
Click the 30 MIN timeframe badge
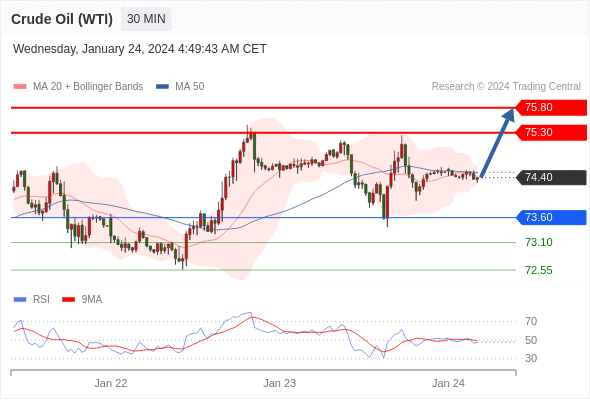(x=146, y=19)
